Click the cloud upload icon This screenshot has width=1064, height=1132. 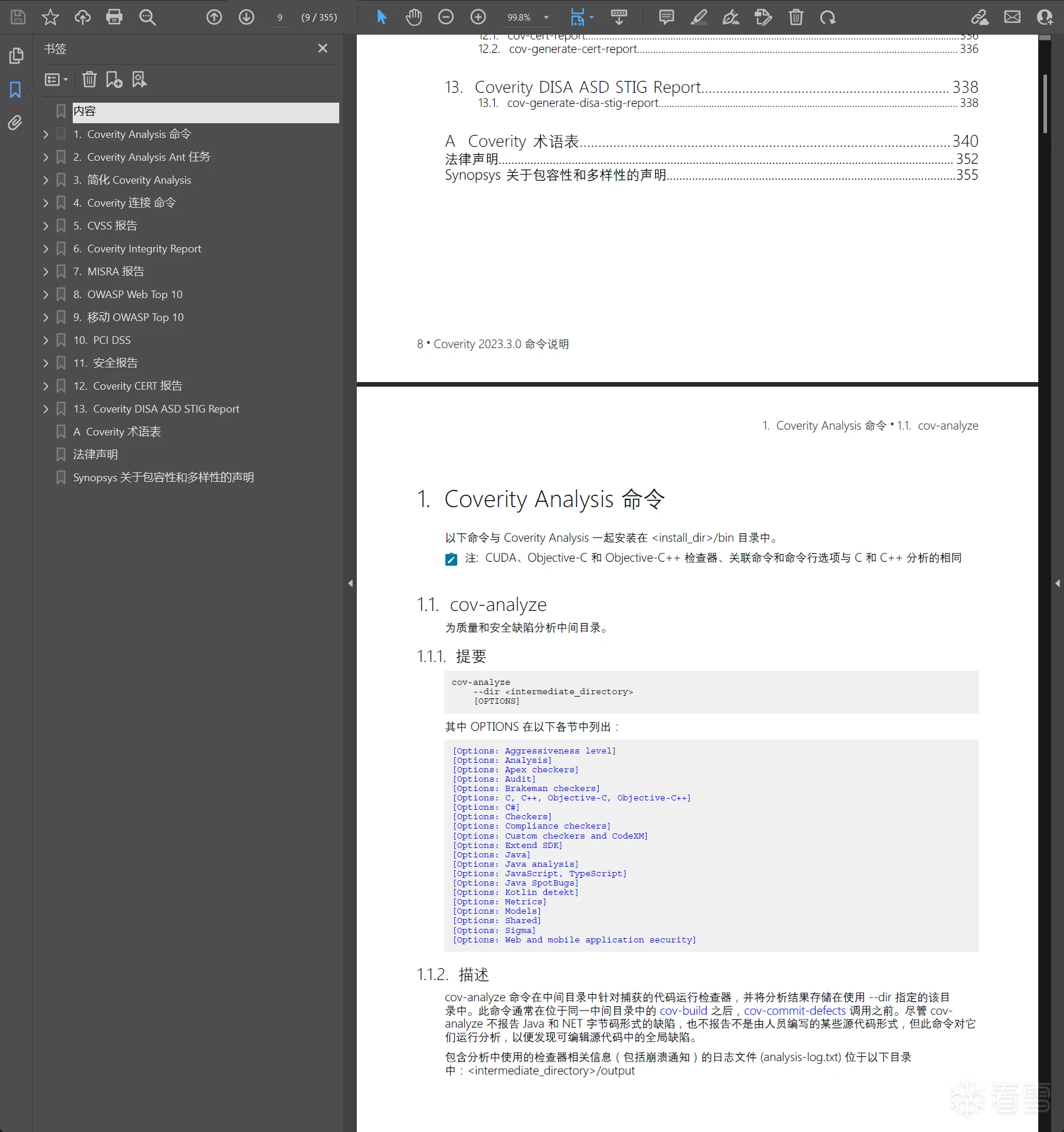(x=83, y=17)
